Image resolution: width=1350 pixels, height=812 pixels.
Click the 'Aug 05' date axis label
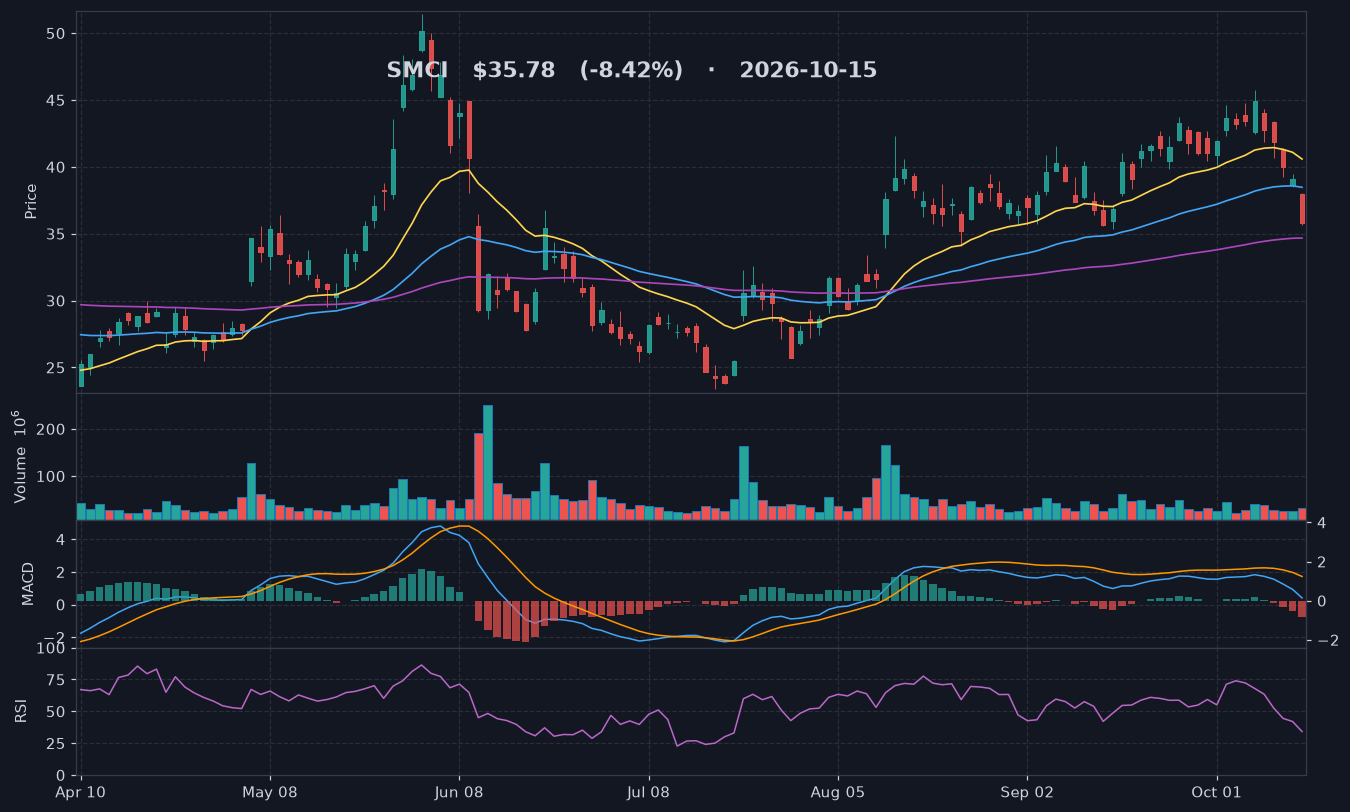[838, 793]
